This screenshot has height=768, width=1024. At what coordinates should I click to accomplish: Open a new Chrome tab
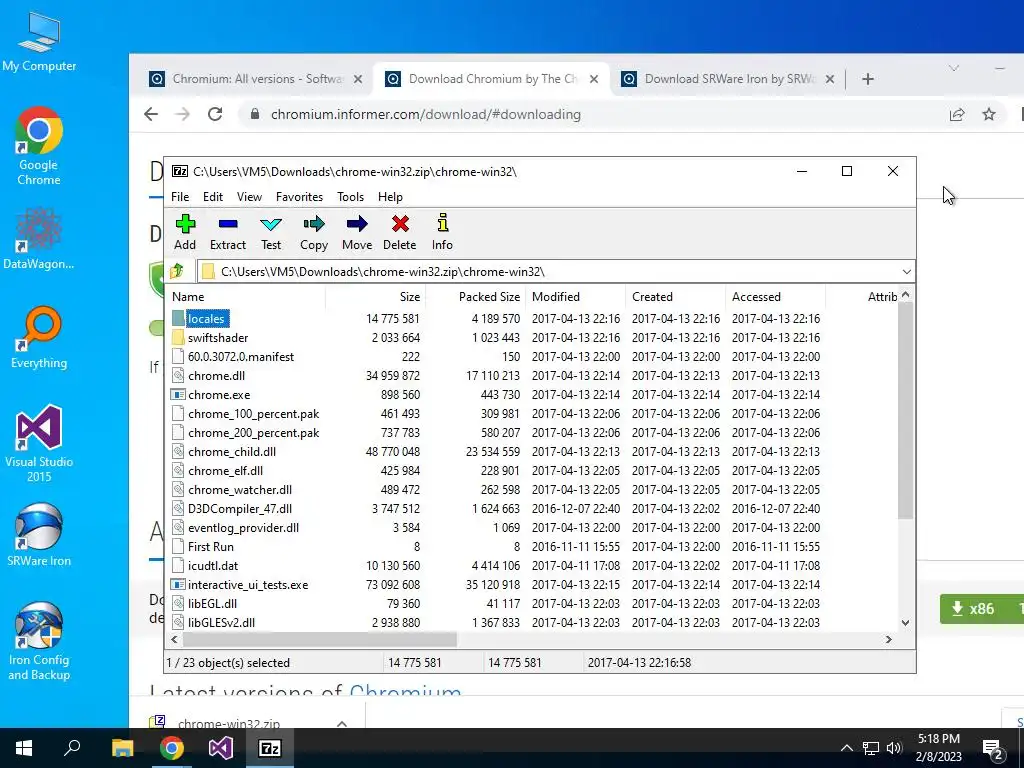click(868, 79)
